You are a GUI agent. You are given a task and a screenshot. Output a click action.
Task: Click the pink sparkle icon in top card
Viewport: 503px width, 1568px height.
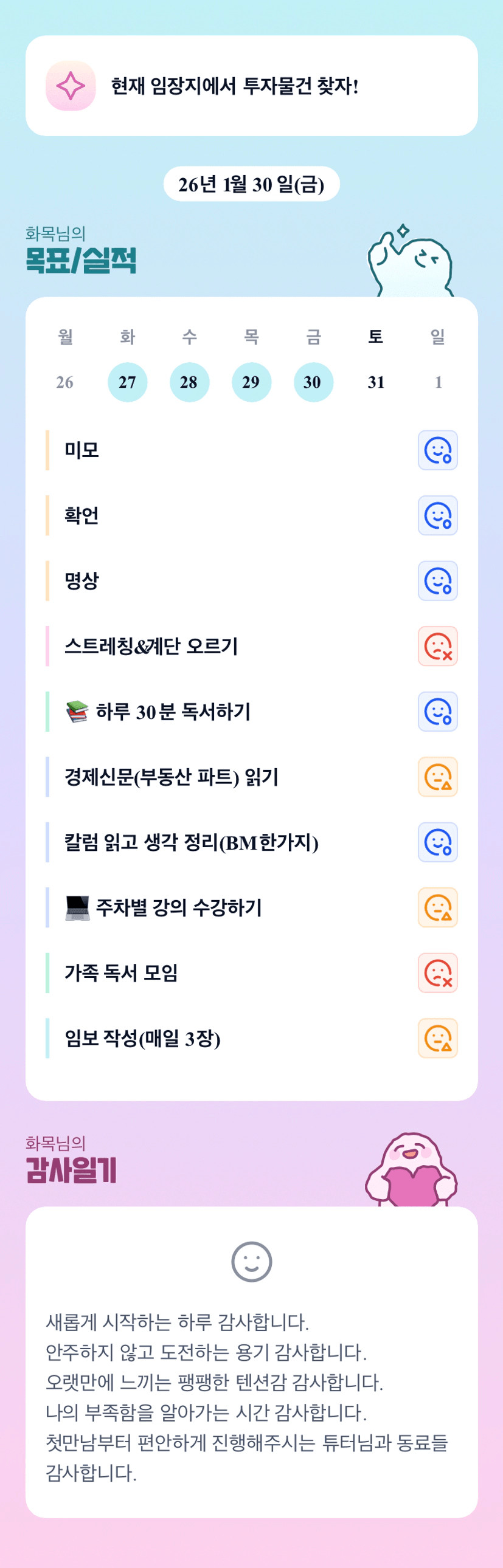click(x=71, y=86)
